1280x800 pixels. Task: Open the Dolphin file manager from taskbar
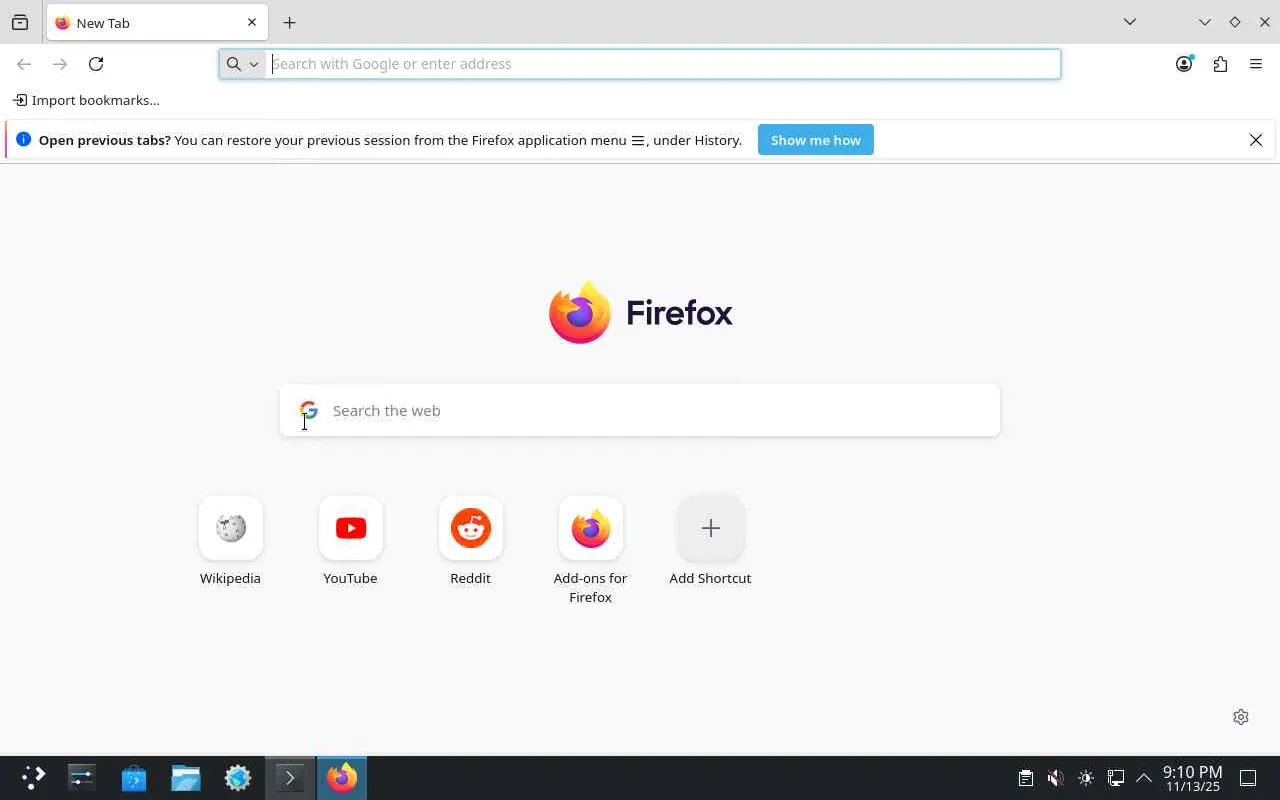coord(186,778)
